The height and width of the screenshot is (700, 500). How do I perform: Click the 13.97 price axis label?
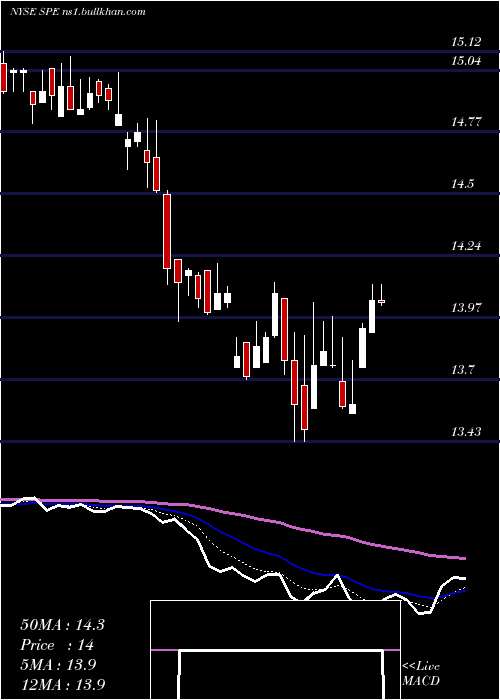click(466, 308)
